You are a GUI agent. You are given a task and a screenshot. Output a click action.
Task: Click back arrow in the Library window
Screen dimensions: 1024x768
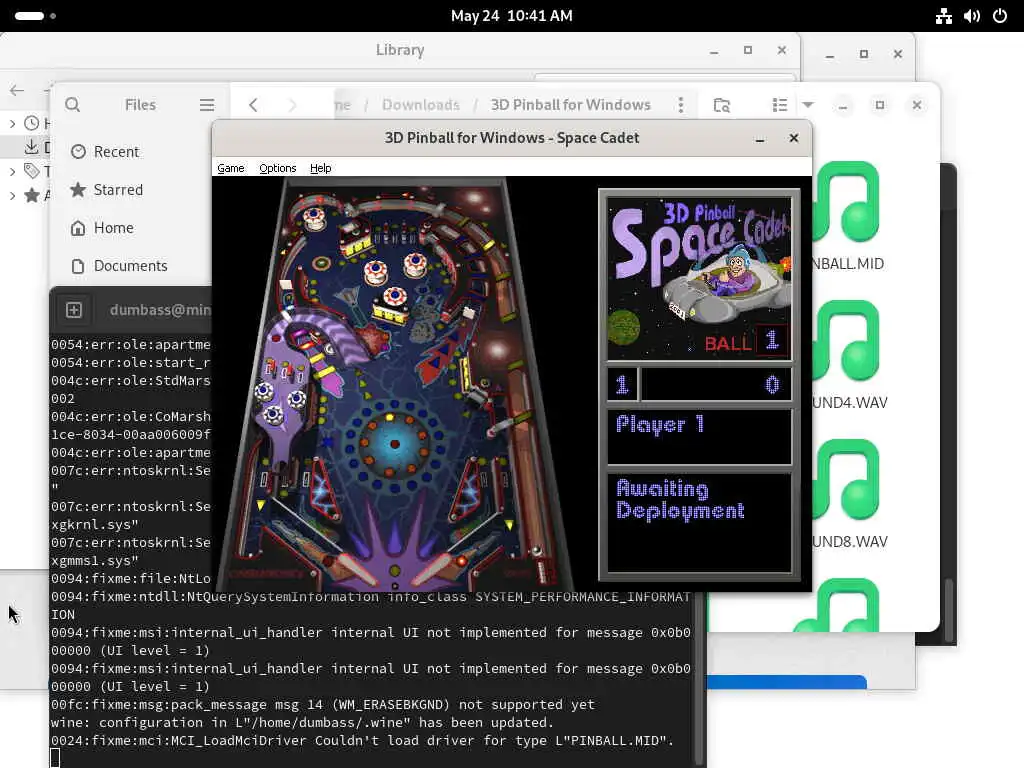click(17, 91)
